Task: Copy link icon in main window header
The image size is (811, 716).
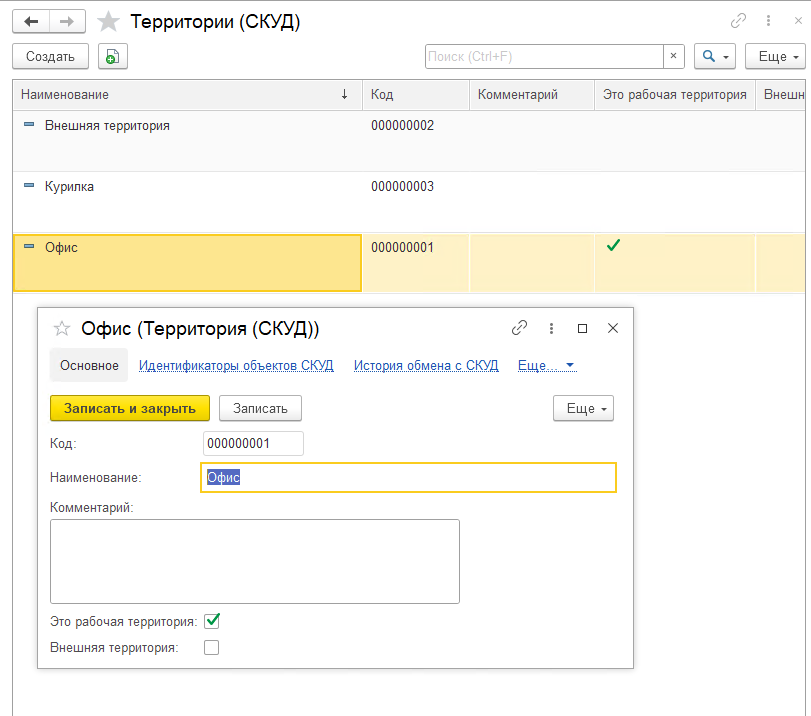Action: [739, 21]
